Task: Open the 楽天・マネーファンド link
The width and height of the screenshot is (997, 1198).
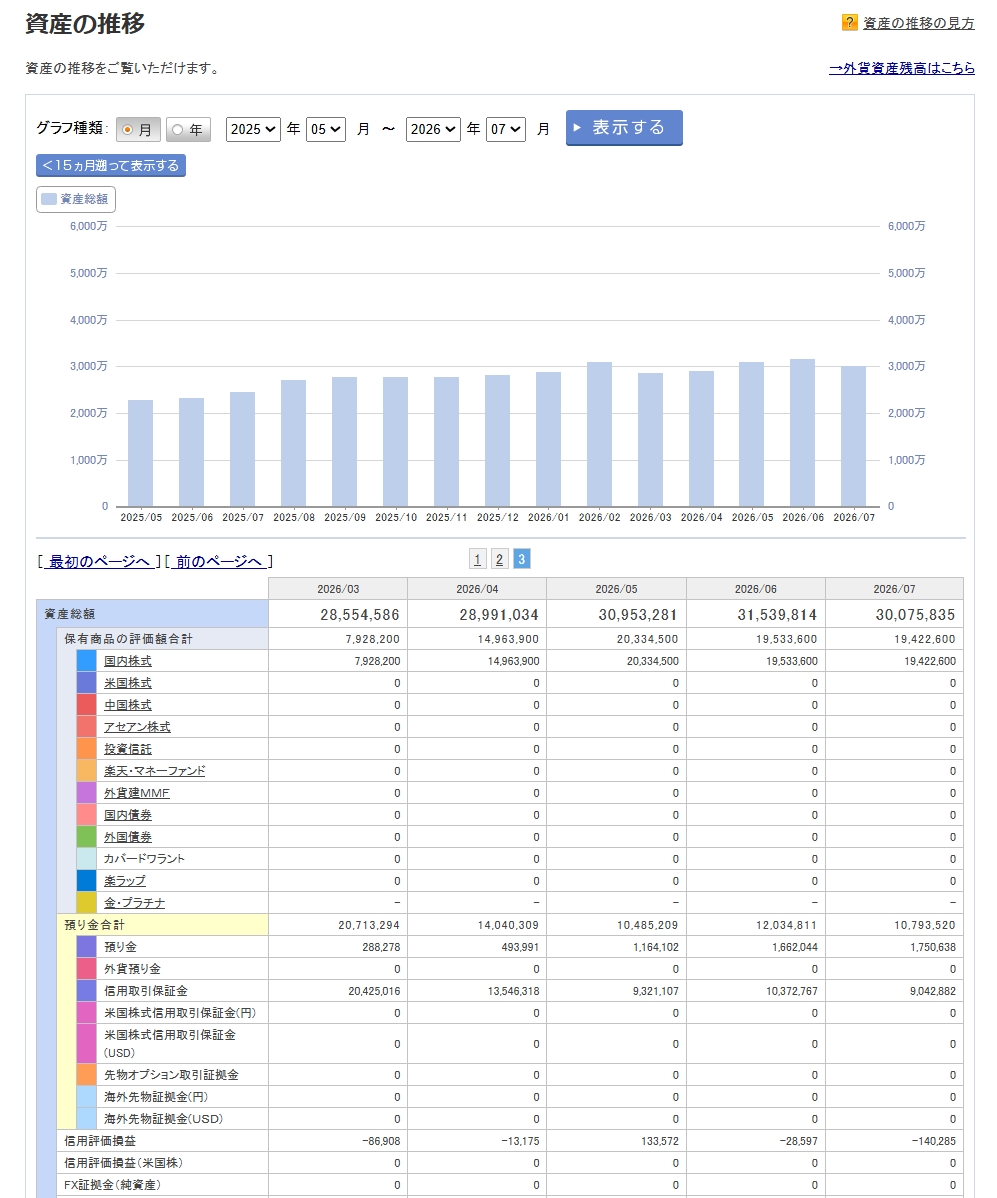Action: click(154, 771)
